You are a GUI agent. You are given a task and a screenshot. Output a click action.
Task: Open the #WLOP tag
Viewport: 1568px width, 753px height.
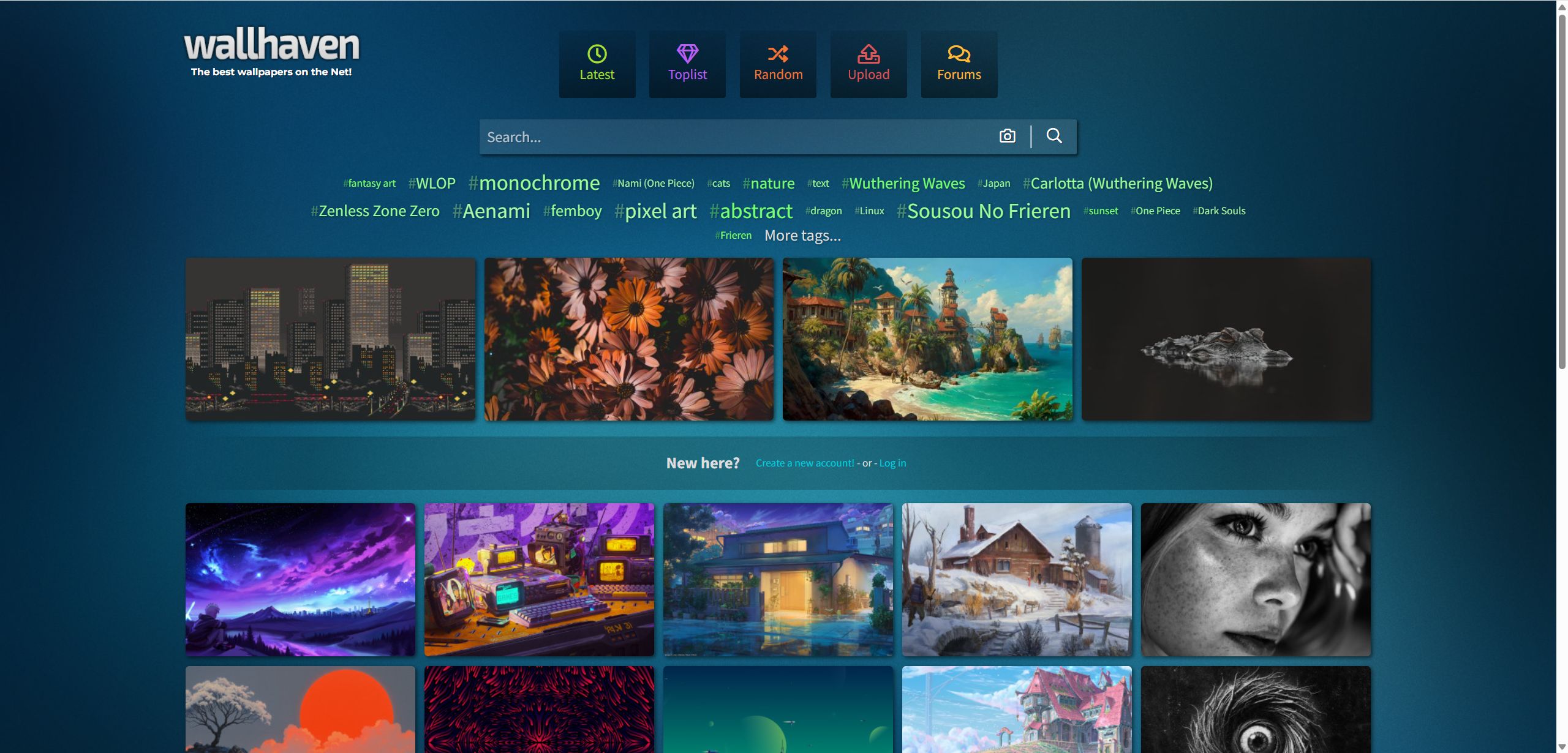pos(432,183)
